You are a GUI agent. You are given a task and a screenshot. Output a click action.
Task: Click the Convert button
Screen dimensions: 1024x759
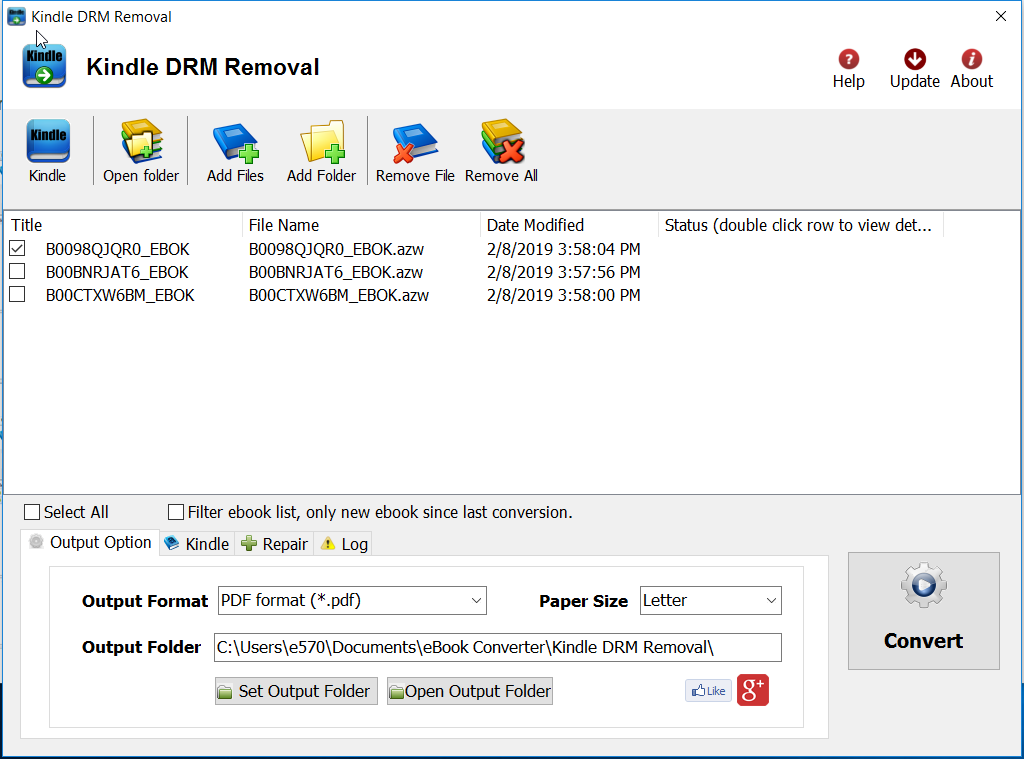(x=923, y=611)
